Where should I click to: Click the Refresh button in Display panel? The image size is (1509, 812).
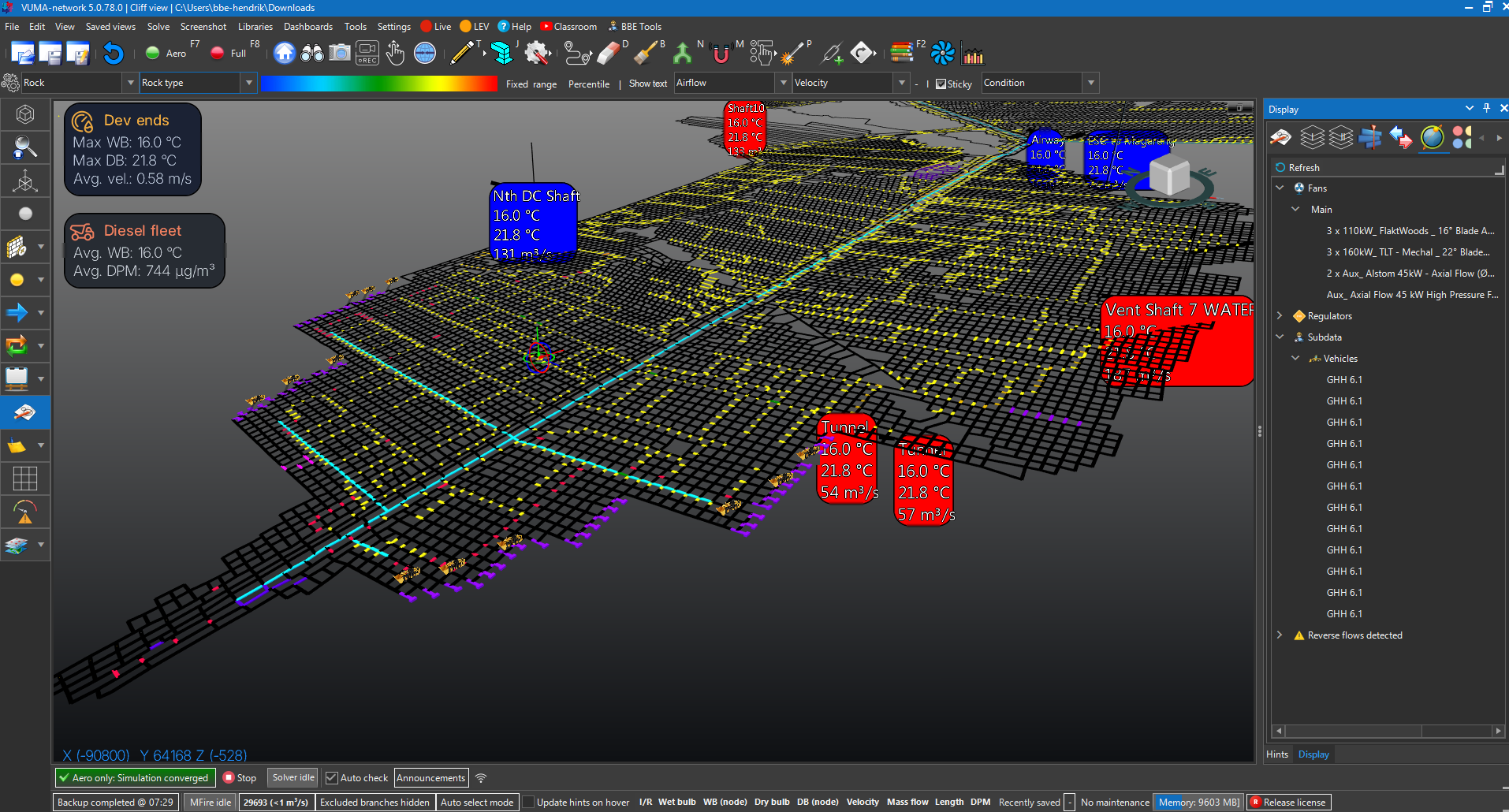coord(1298,168)
